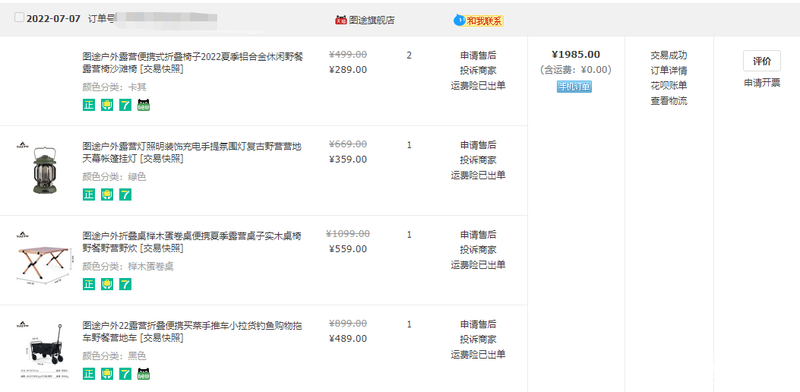
Task: Click 申请售后 for the camping lantern
Action: pyautogui.click(x=478, y=145)
